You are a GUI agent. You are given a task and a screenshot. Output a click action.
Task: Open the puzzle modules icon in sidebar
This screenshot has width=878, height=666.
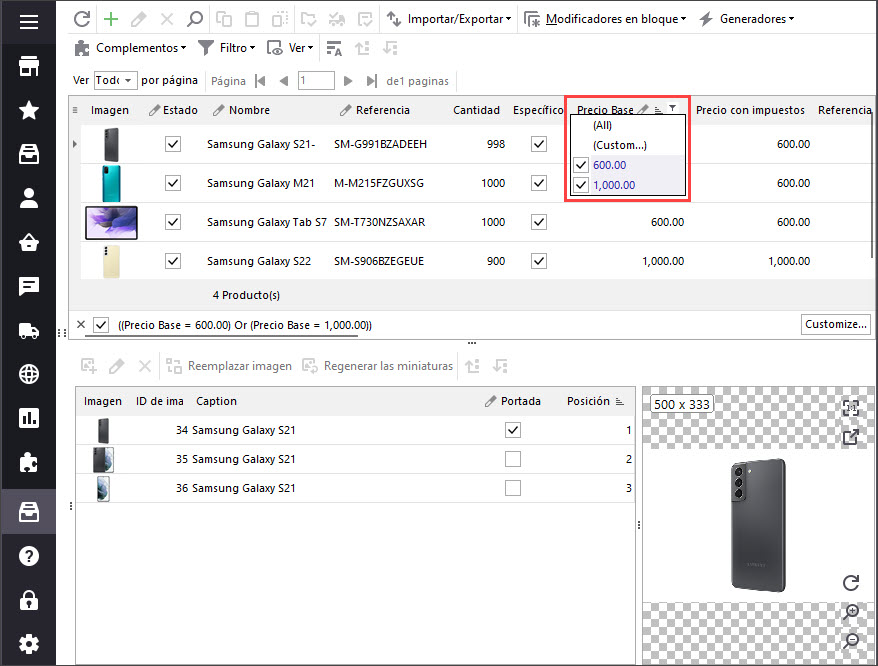click(29, 463)
